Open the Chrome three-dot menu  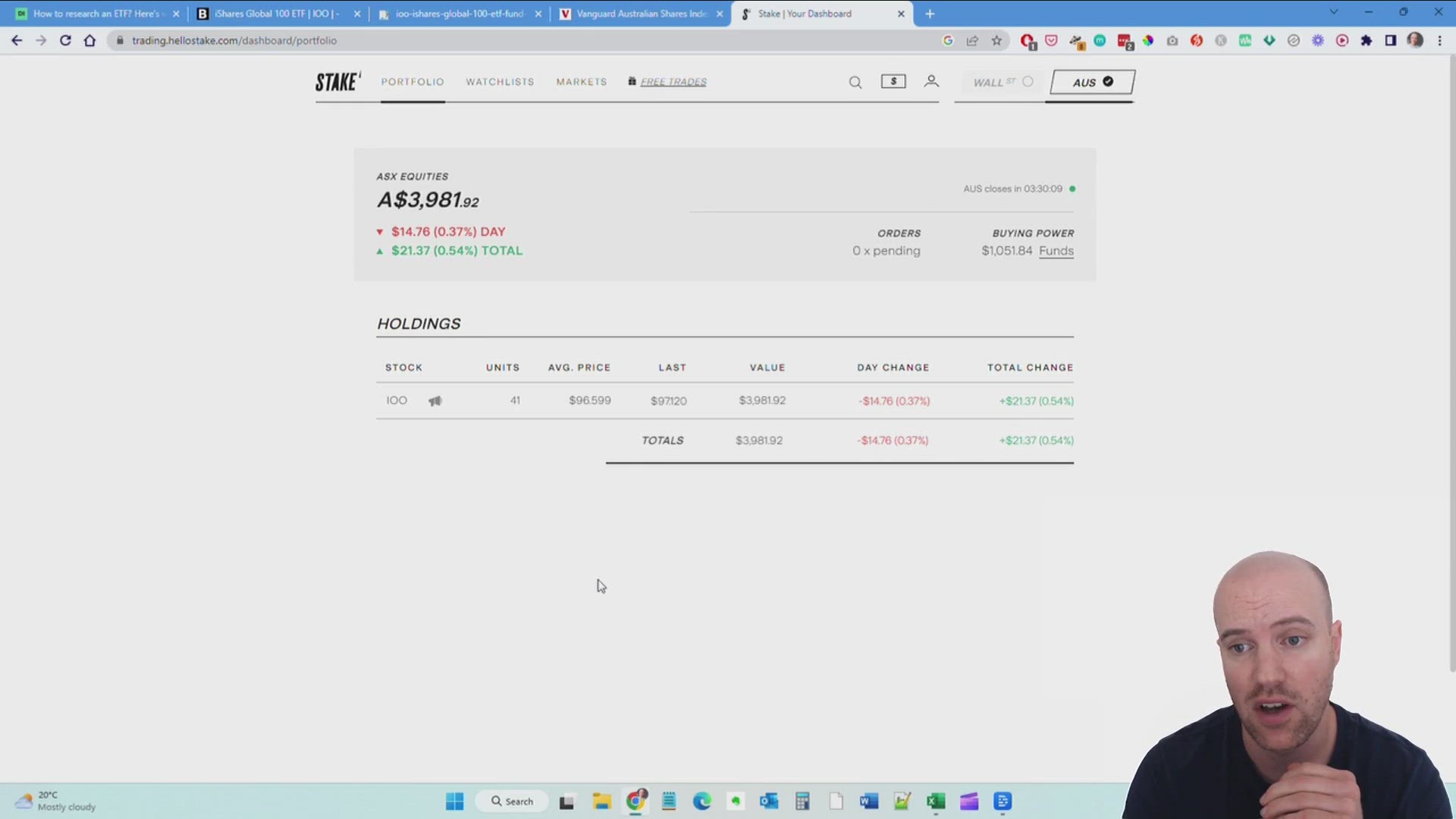click(1439, 41)
